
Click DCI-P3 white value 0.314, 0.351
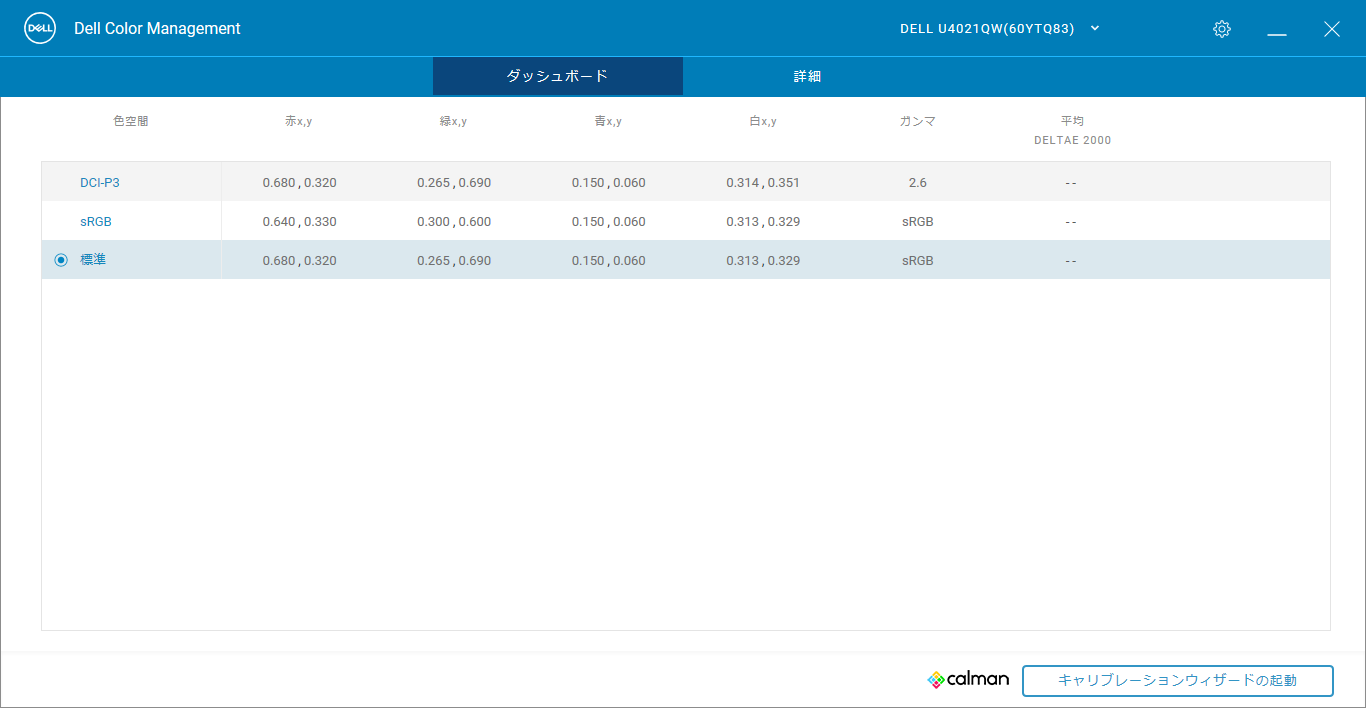click(763, 183)
